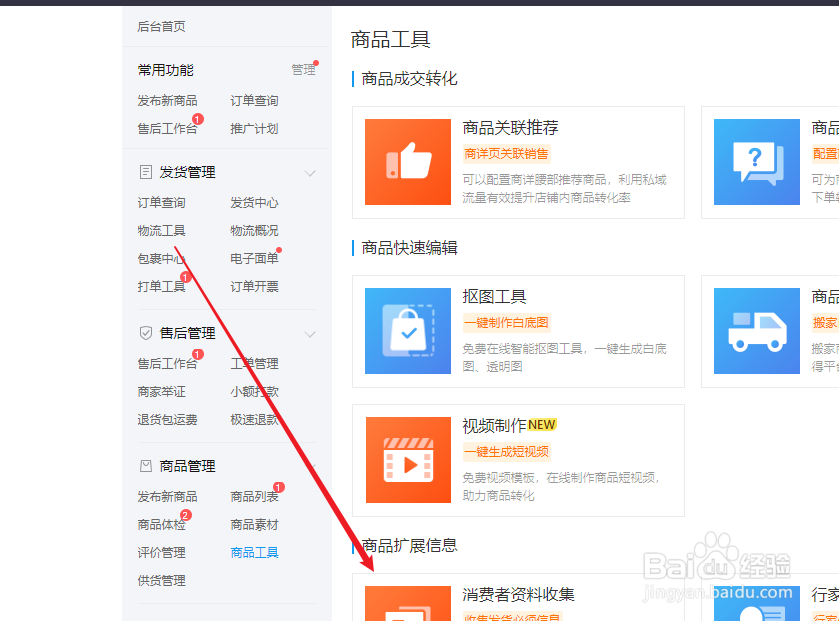Image resolution: width=839 pixels, height=621 pixels.
Task: Click 订单查询 under 常用功能
Action: tap(254, 101)
